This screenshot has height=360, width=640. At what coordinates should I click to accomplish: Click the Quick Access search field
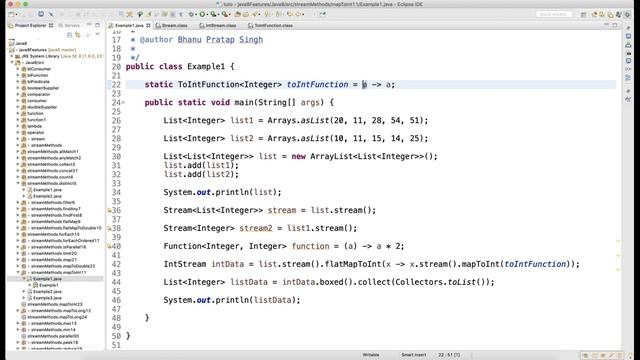click(x=554, y=14)
